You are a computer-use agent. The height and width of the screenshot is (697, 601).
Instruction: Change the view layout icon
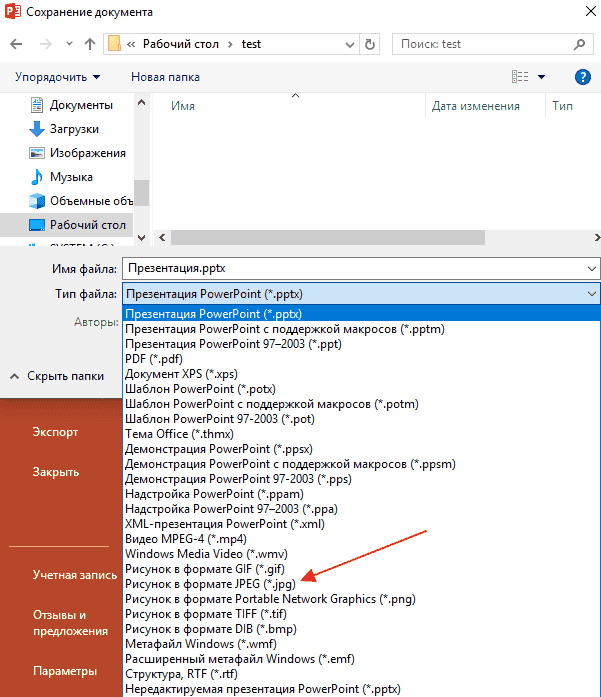coord(520,77)
